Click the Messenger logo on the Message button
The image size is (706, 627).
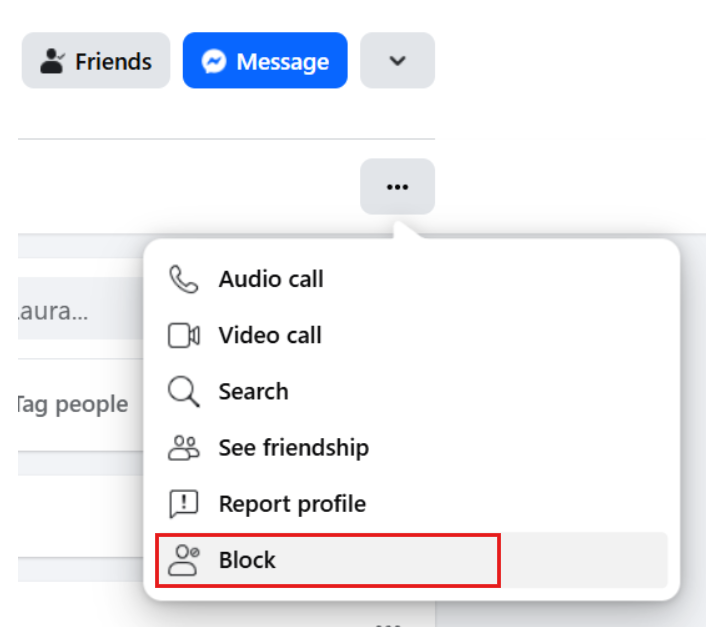pyautogui.click(x=214, y=62)
